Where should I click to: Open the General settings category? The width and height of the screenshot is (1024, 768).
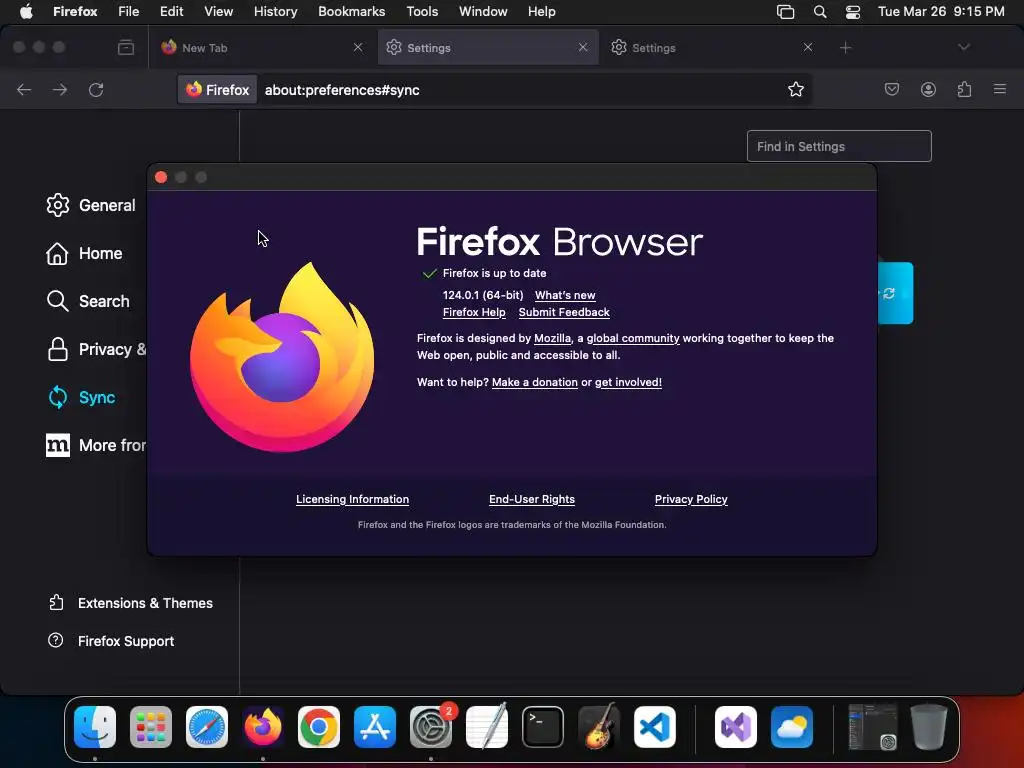tap(91, 205)
